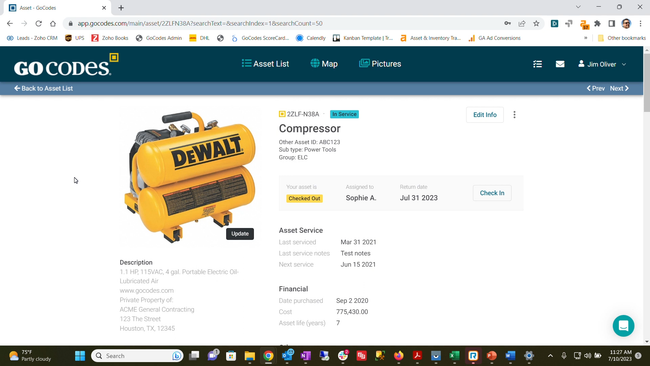Open the GoCodes Admin bookmark
This screenshot has width=650, height=366.
[x=159, y=38]
